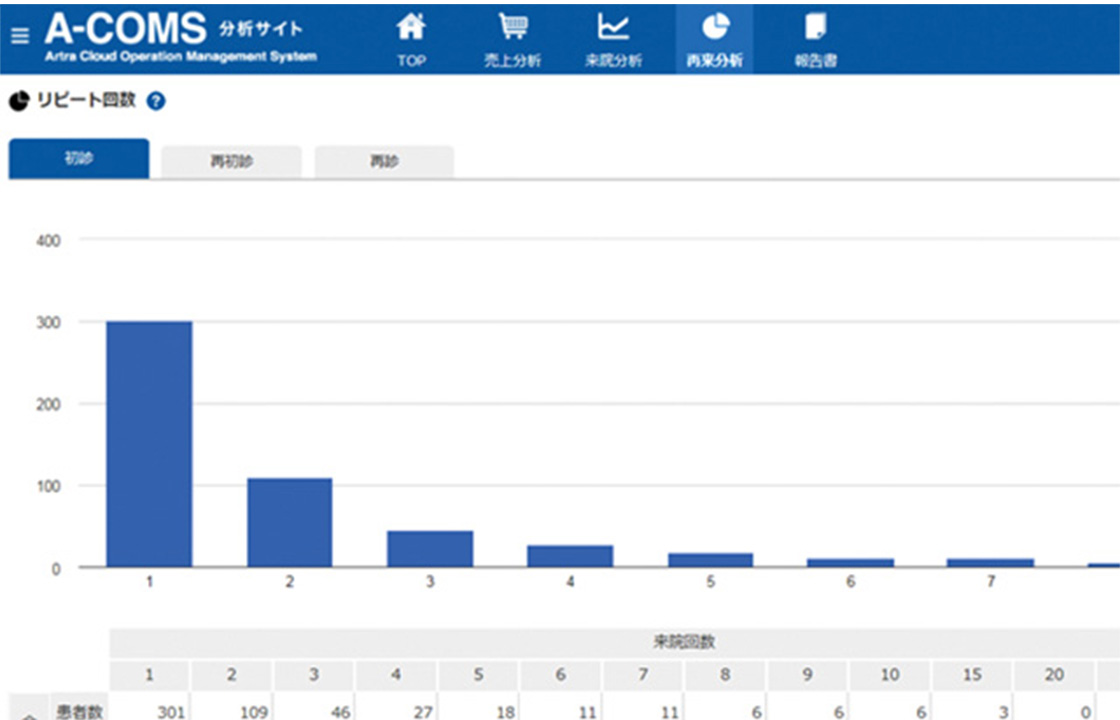Image resolution: width=1120 pixels, height=720 pixels.
Task: Click pie icon beside リピート回数 heading
Action: (18, 101)
